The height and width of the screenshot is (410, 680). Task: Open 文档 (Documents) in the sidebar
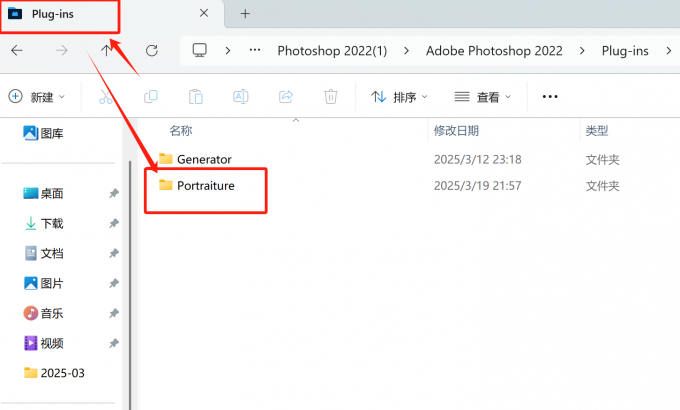(43, 253)
